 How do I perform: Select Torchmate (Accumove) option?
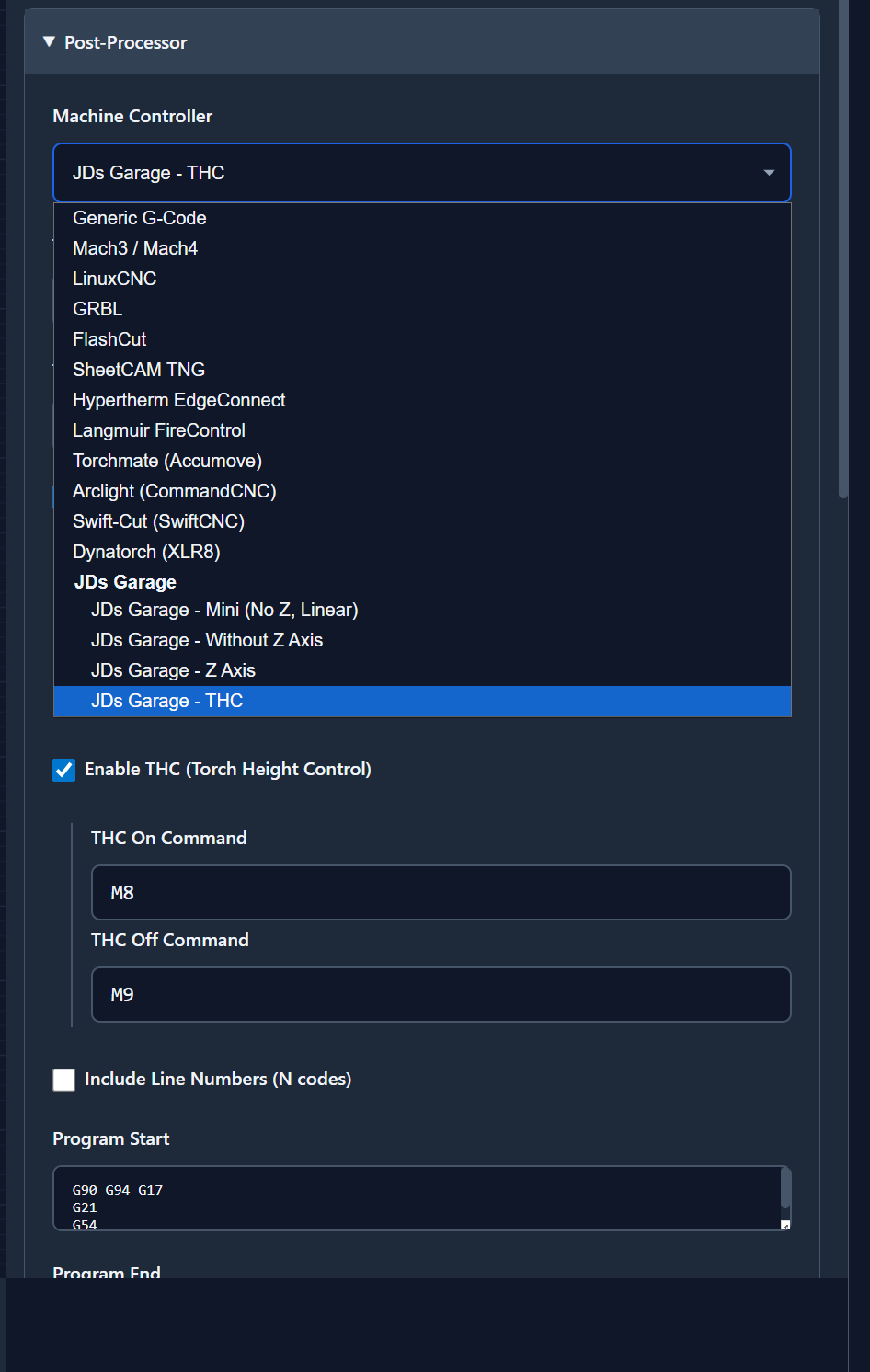(167, 461)
